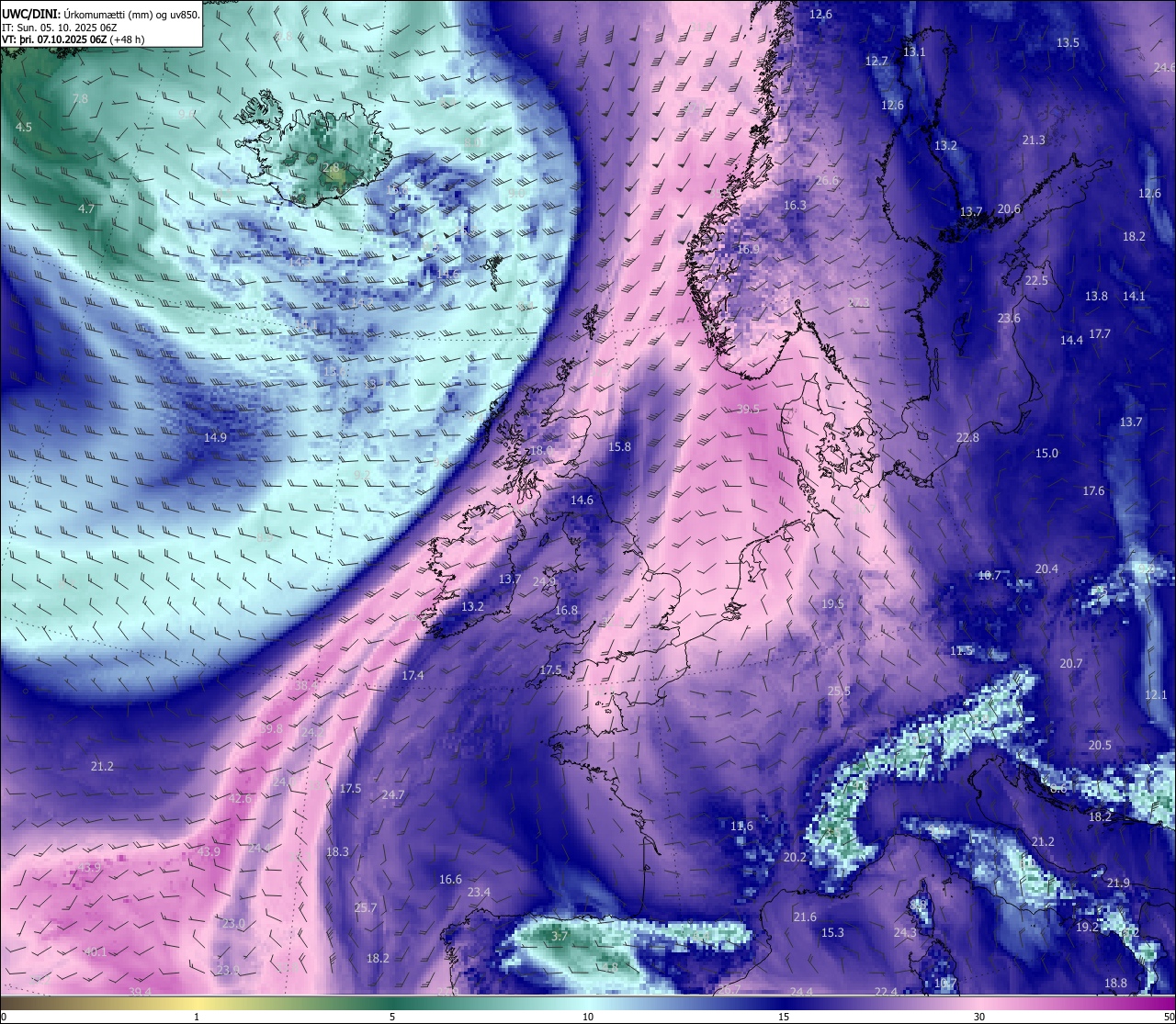
Task: Click the 14.9 value over the Atlantic
Action: [215, 437]
